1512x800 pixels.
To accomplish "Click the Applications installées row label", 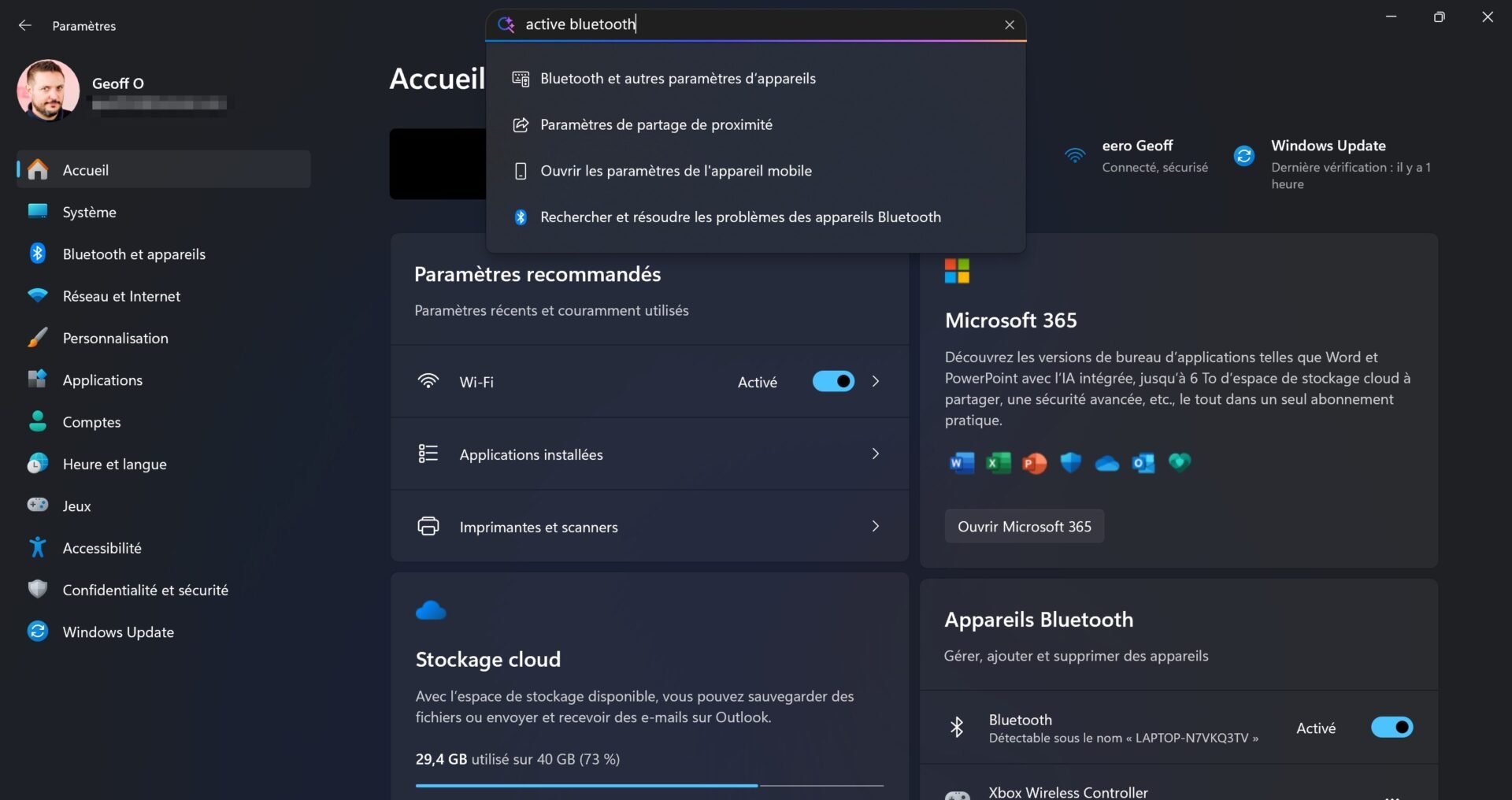I will [532, 454].
